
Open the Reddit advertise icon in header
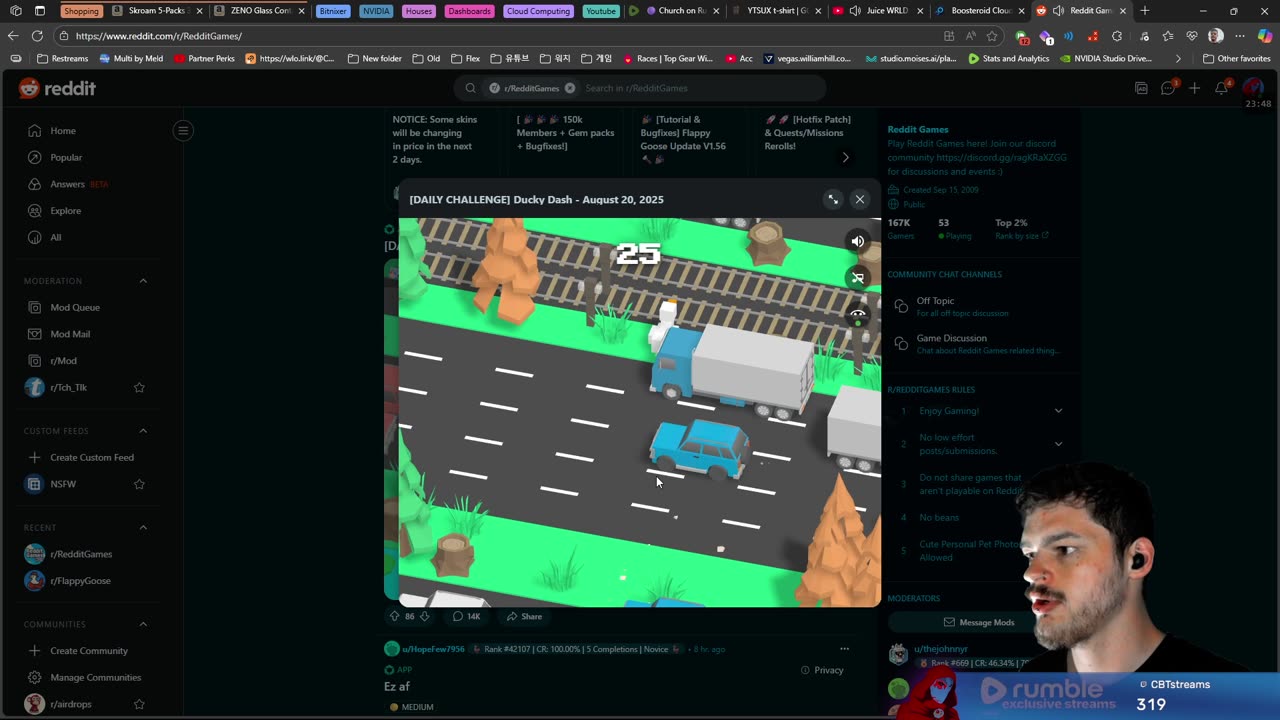coord(1141,88)
